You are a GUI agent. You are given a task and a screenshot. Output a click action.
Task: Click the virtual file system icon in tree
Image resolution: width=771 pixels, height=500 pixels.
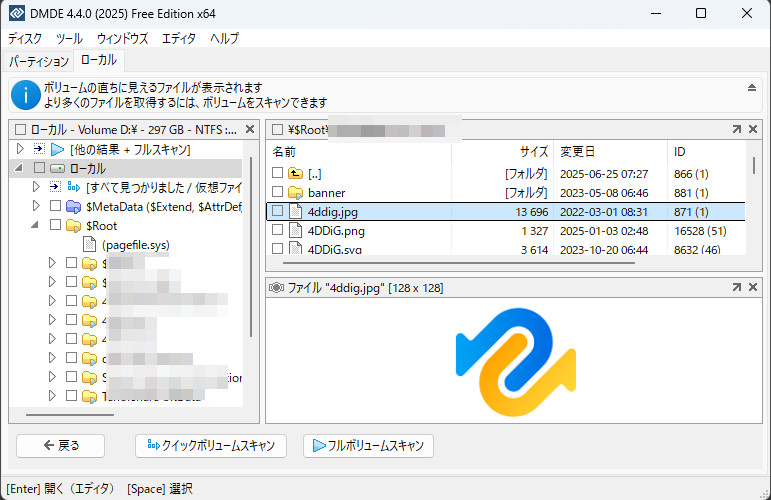[x=74, y=187]
